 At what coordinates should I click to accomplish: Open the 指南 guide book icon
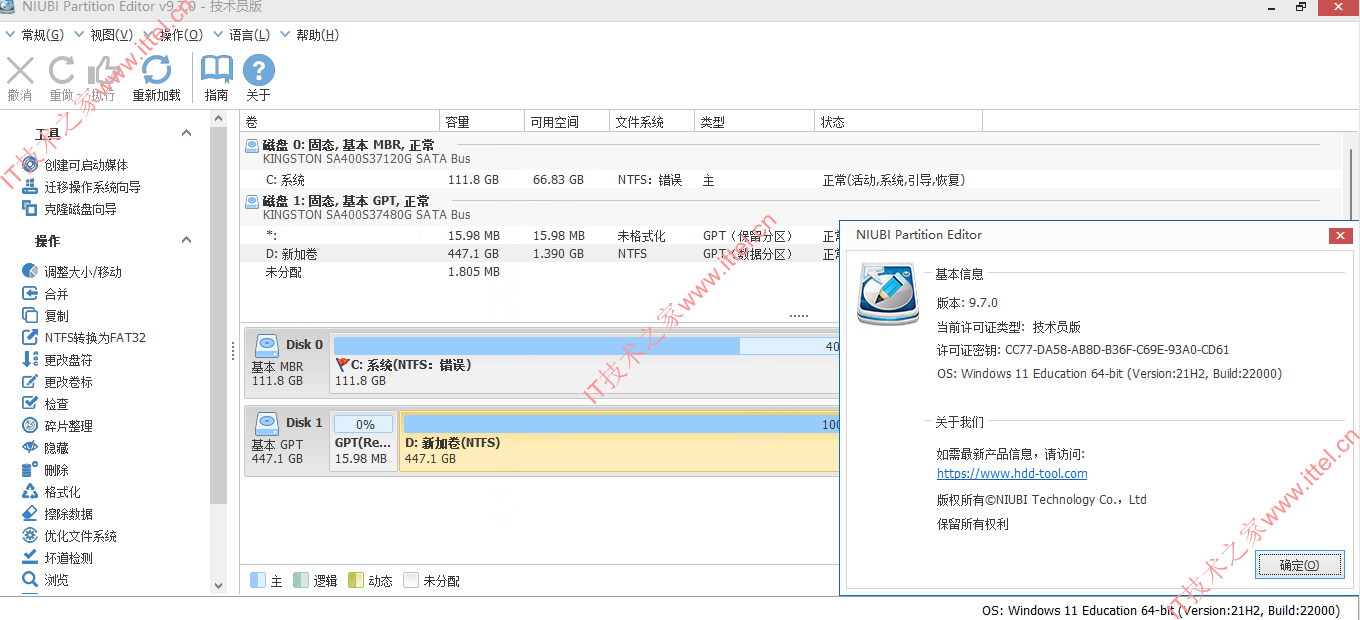(216, 71)
